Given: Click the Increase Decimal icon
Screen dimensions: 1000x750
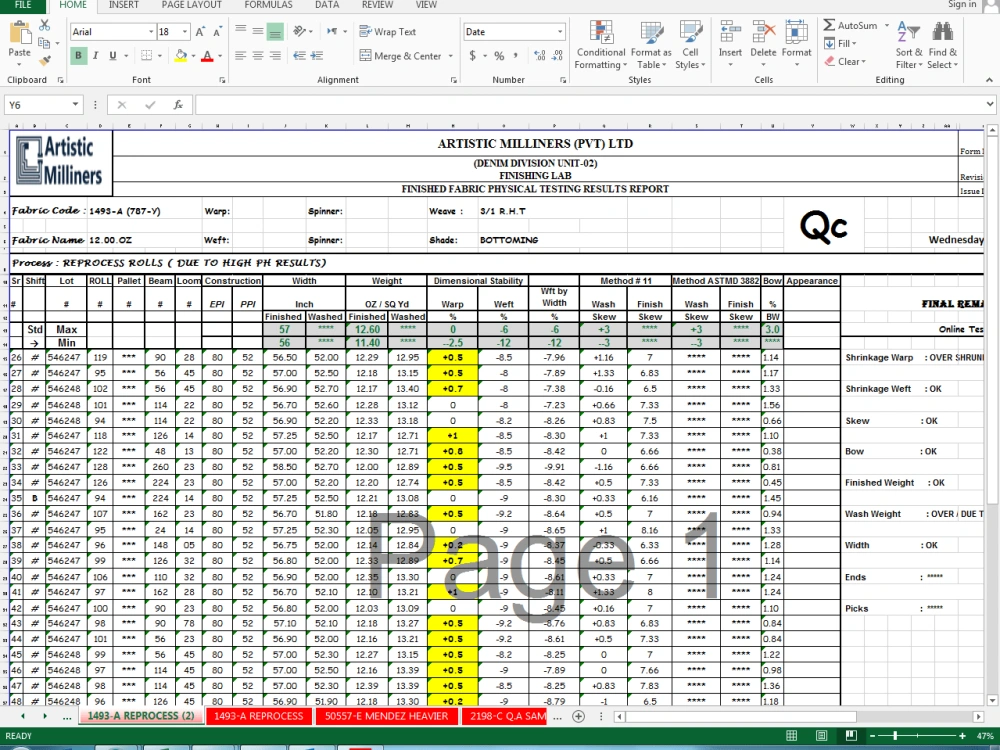Looking at the screenshot, I should 540,55.
